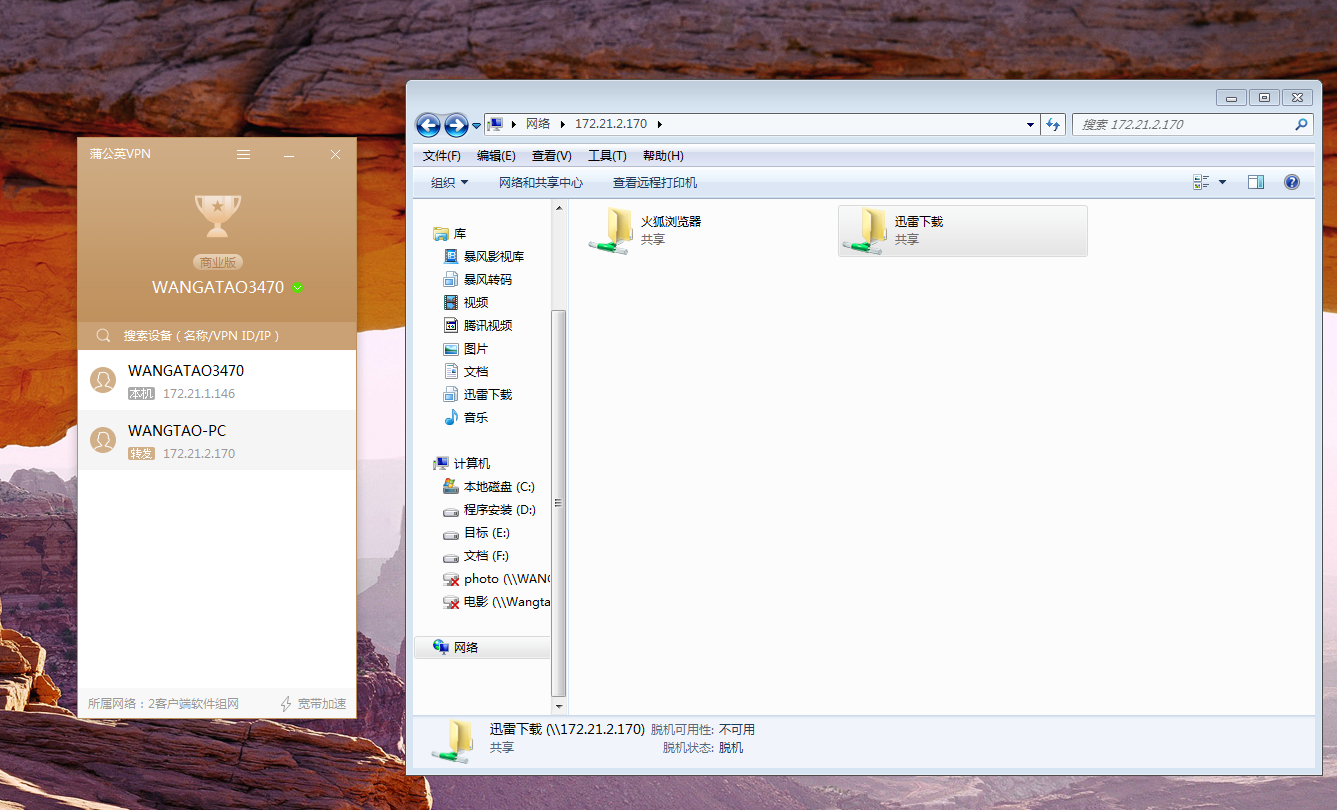The width and height of the screenshot is (1337, 810).
Task: Select WANGTAO-PC device row 172.21.2.170
Action: pyautogui.click(x=217, y=440)
